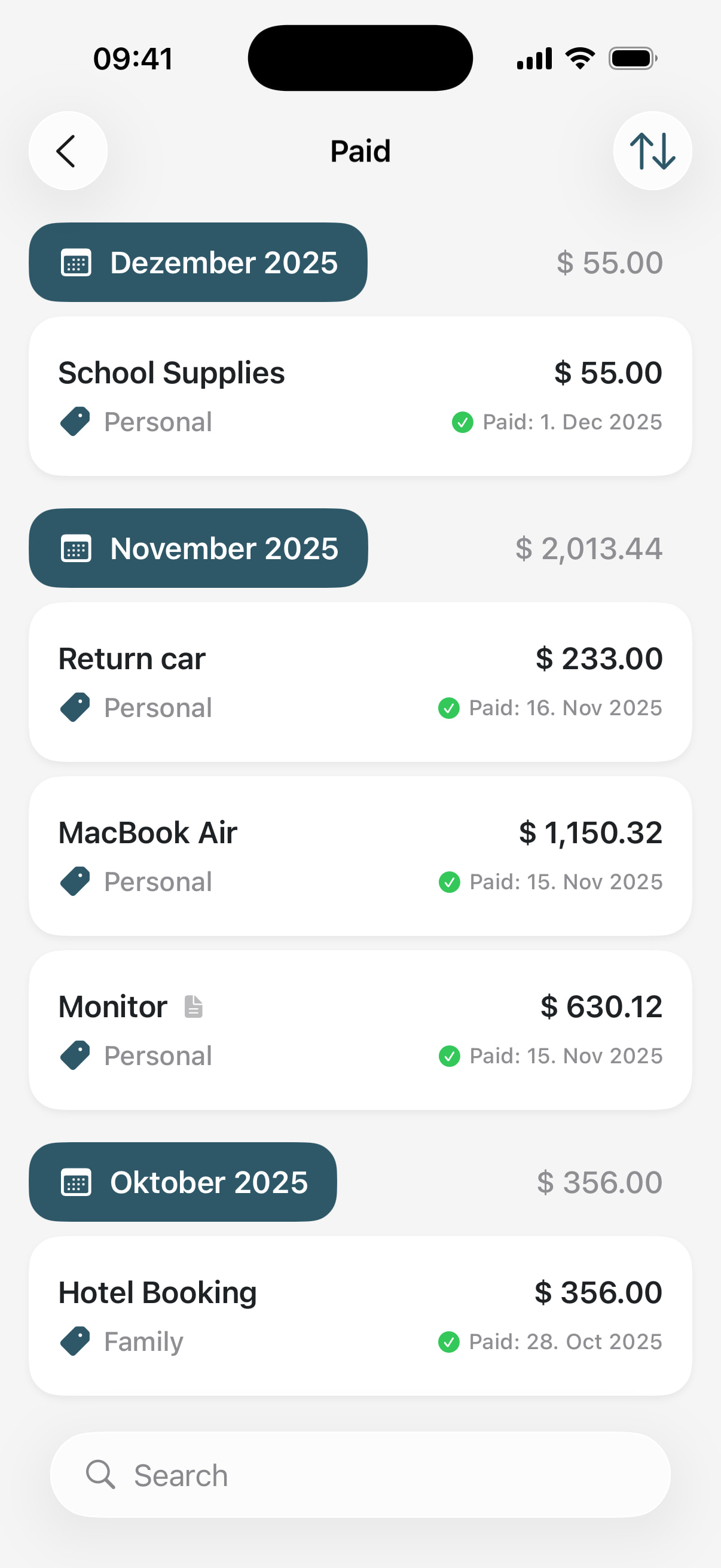721x1568 pixels.
Task: Tap the document attachment icon beside Monitor
Action: click(x=194, y=1006)
